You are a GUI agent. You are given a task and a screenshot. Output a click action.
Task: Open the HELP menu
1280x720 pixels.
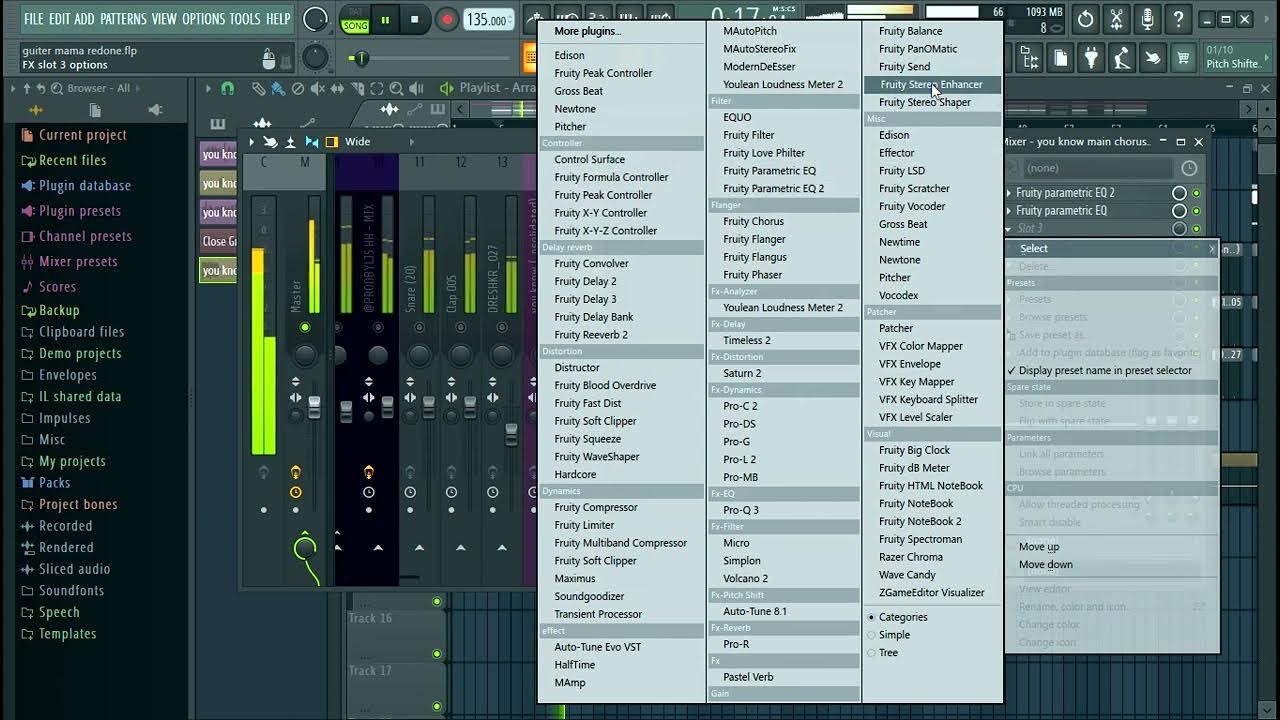[x=278, y=19]
